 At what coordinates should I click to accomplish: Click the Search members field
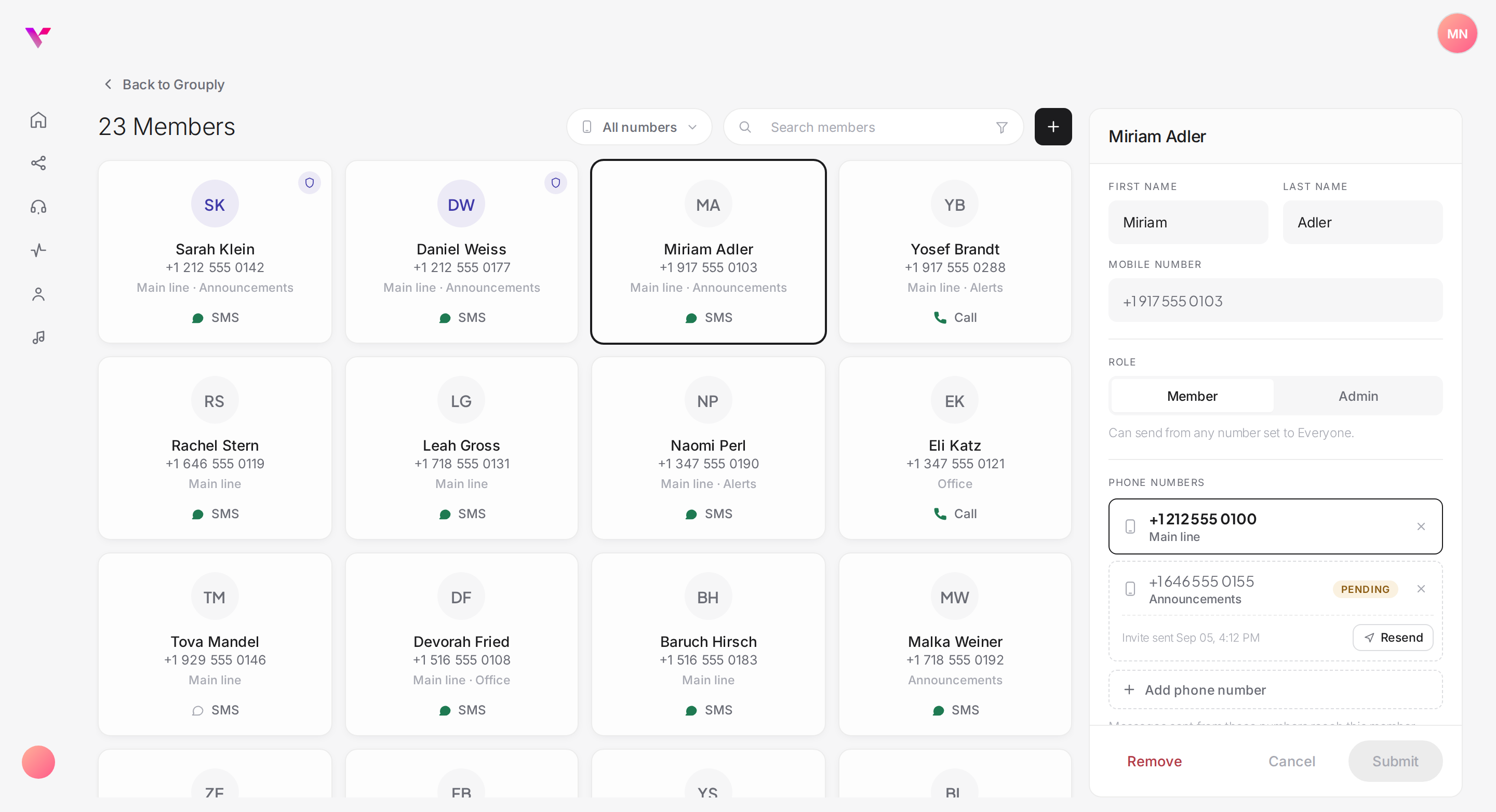click(x=873, y=127)
